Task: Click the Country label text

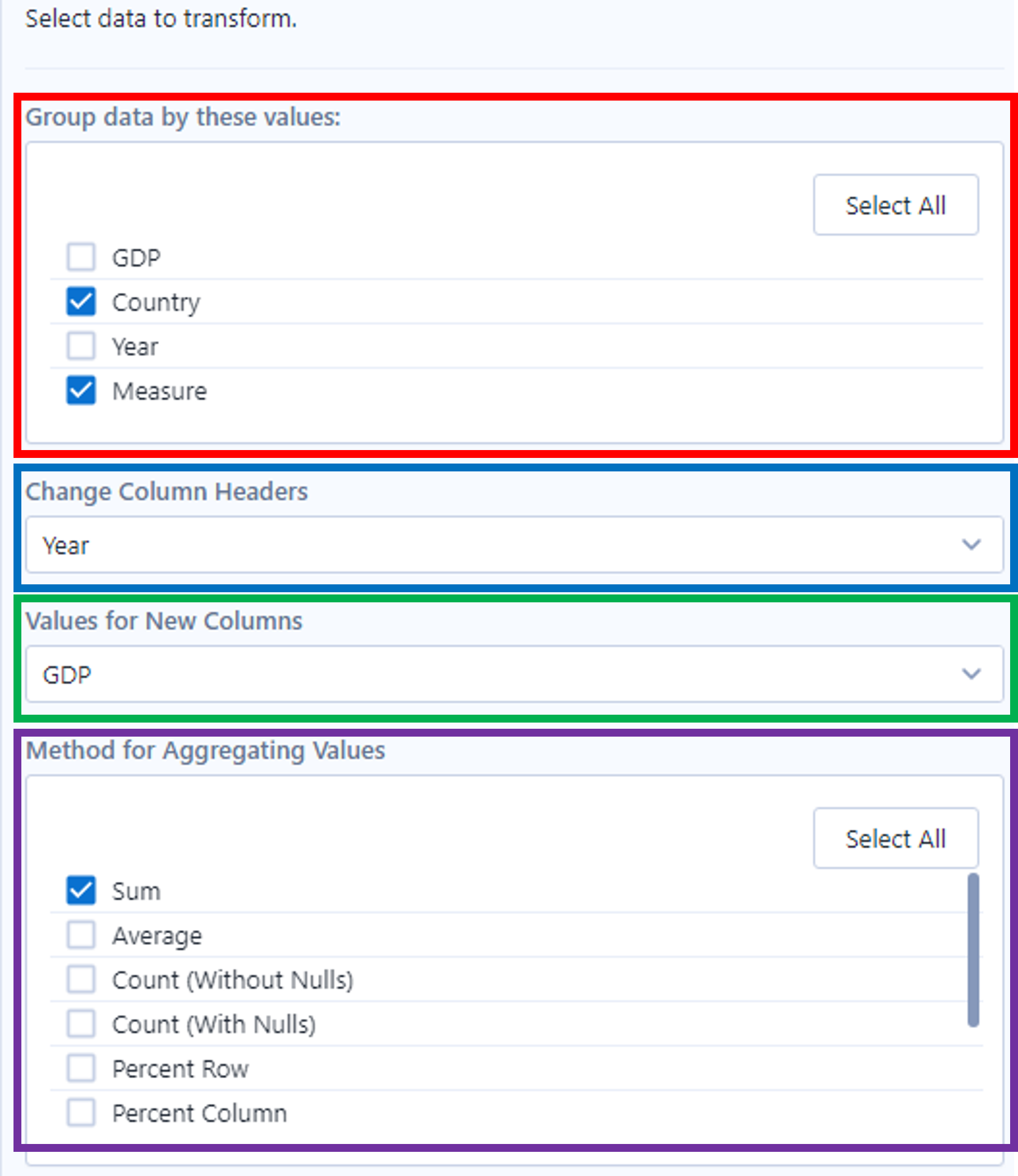Action: 156,302
